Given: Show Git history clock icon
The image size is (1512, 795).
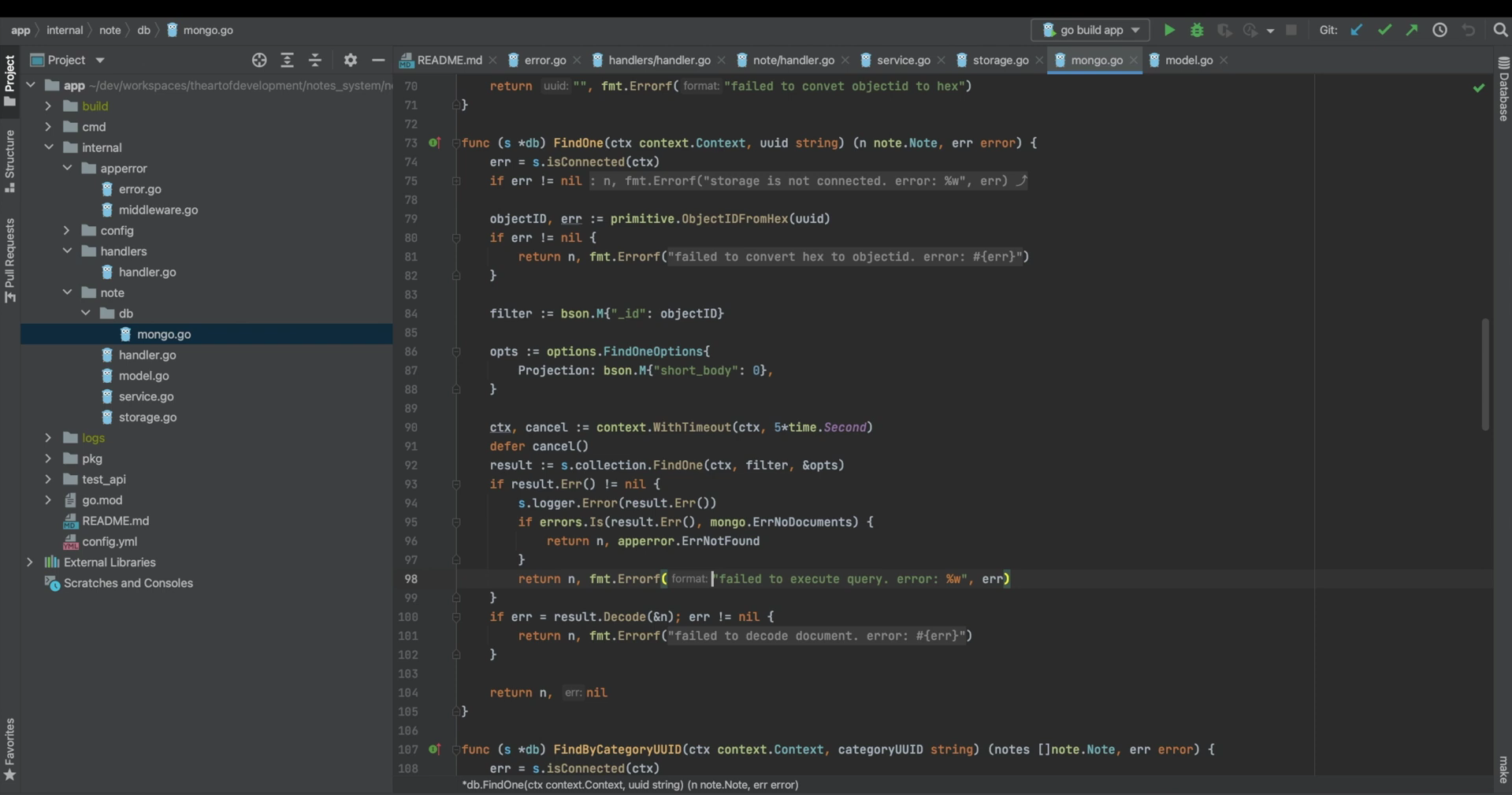Looking at the screenshot, I should point(1440,30).
